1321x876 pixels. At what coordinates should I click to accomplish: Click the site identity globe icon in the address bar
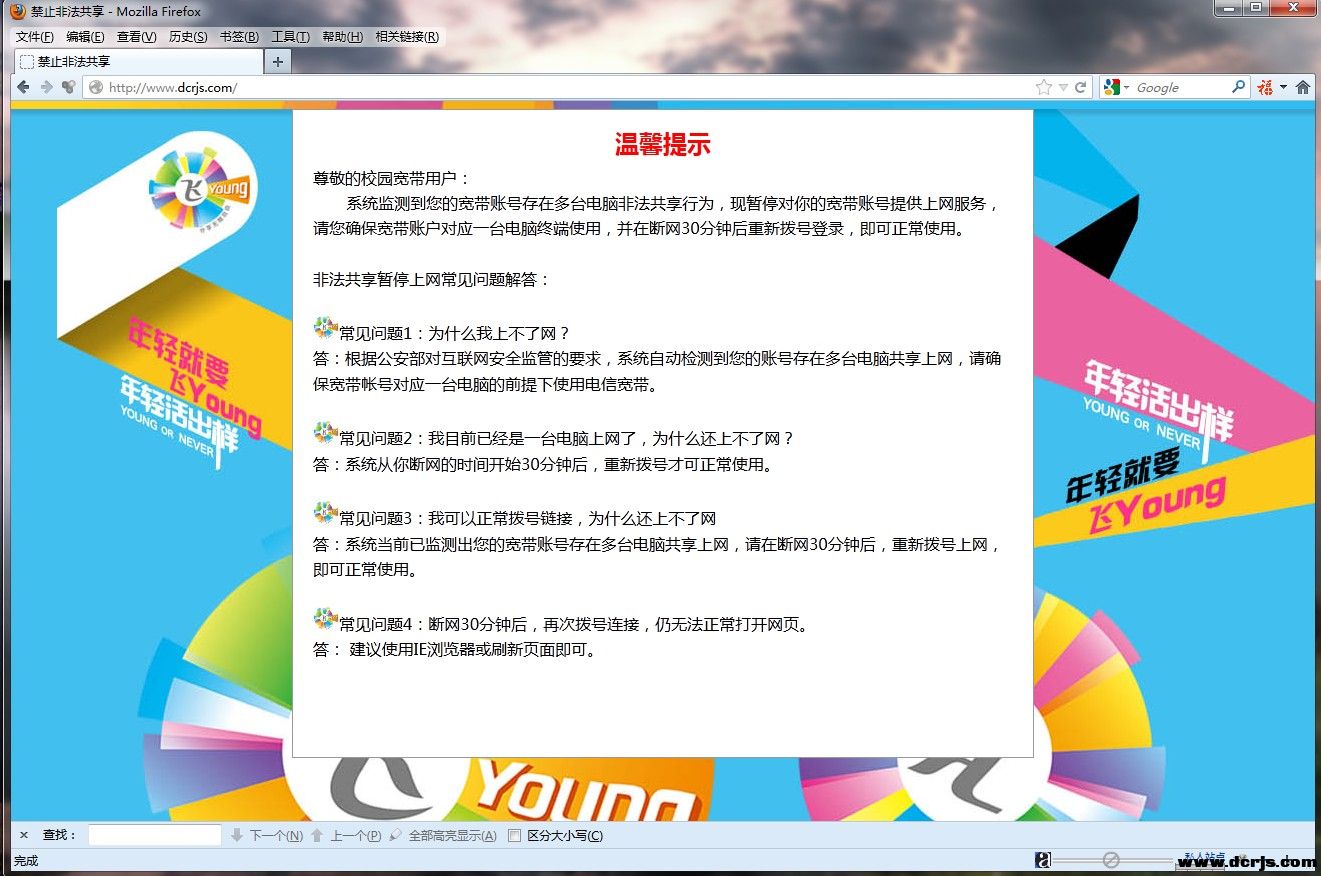[x=96, y=87]
